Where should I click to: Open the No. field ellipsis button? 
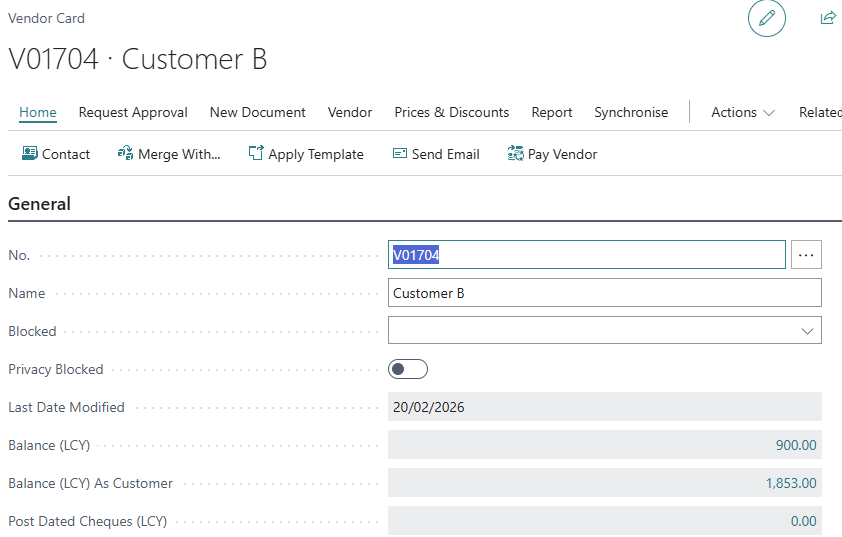pyautogui.click(x=806, y=255)
